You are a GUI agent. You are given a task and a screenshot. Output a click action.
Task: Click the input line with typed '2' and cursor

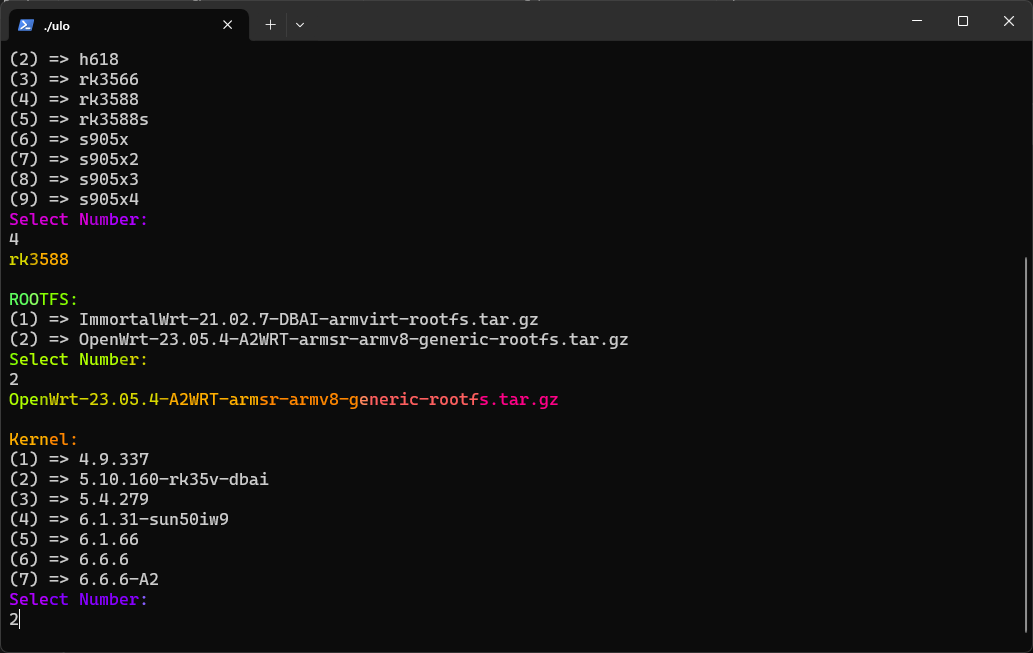click(14, 619)
